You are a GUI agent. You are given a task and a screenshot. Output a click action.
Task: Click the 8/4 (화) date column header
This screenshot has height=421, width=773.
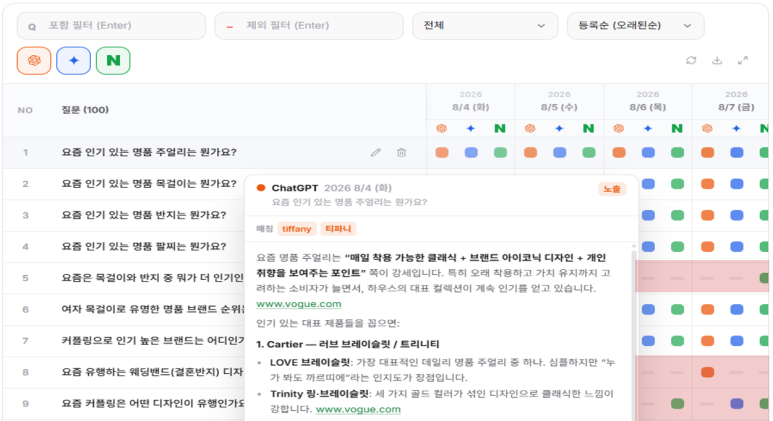tap(470, 102)
